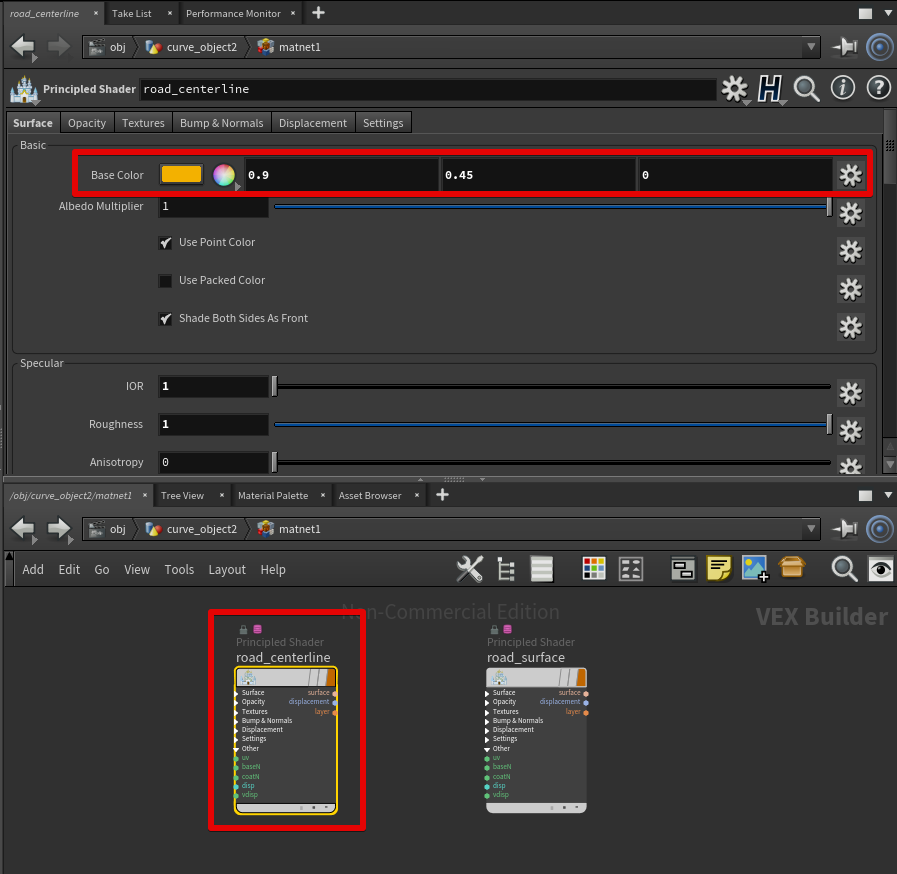Open the top pane options dropdown arrow
Screen dimensions: 897x874
(x=888, y=13)
